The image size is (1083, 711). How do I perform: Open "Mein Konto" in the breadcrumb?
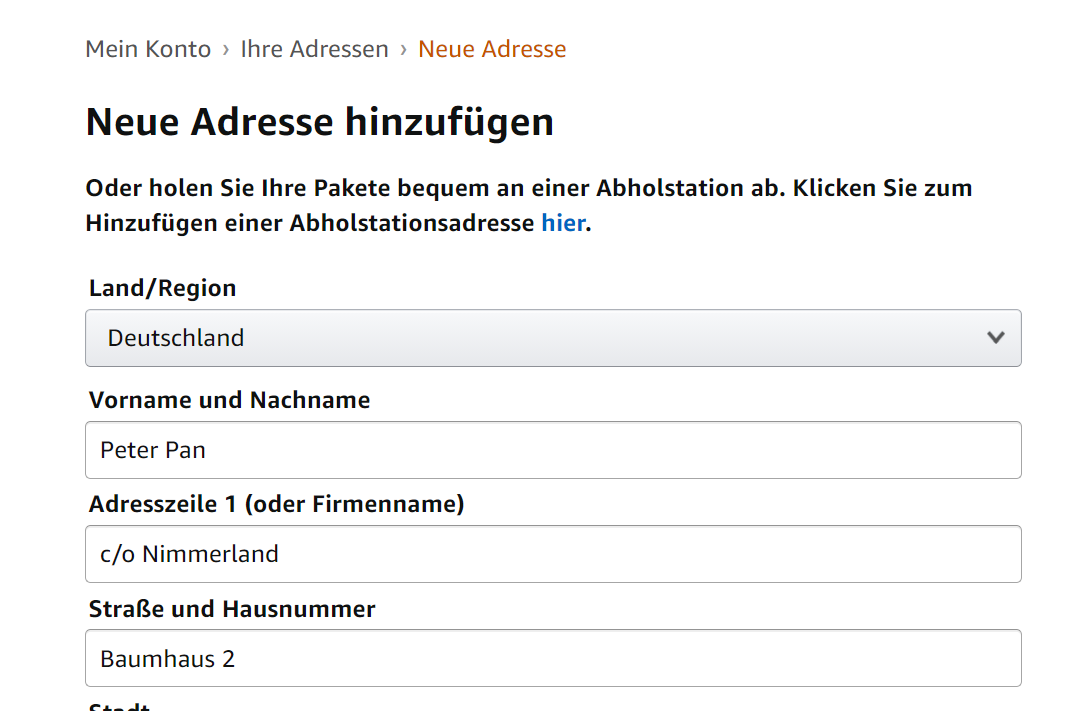(148, 48)
